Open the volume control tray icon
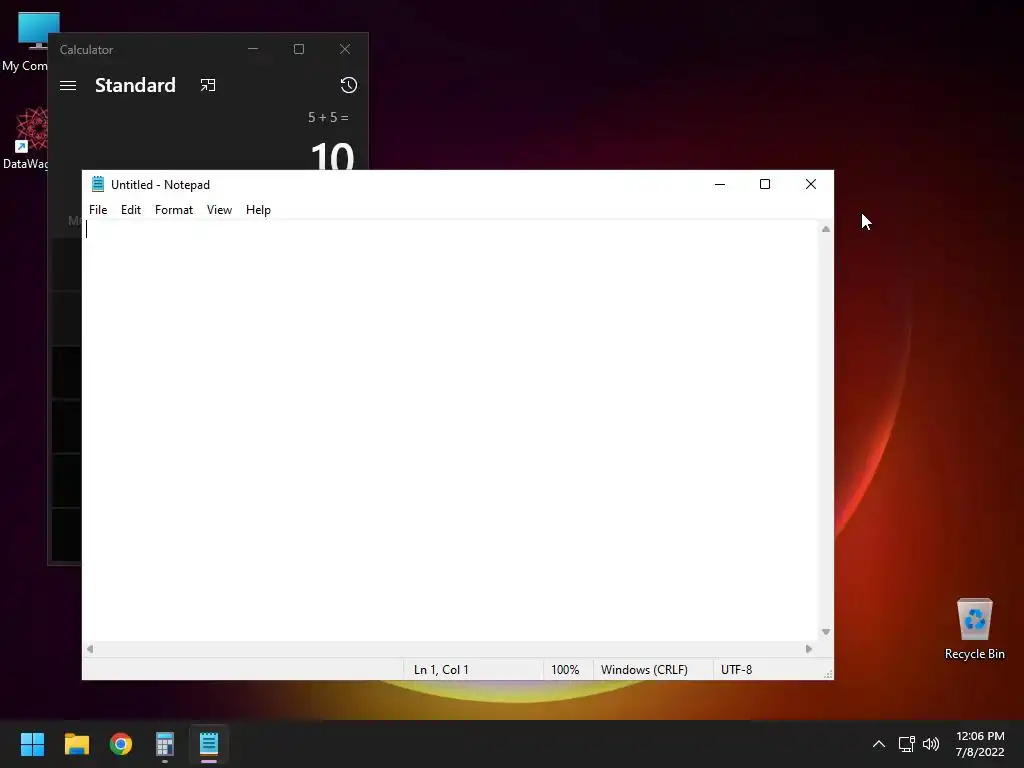 tap(931, 744)
